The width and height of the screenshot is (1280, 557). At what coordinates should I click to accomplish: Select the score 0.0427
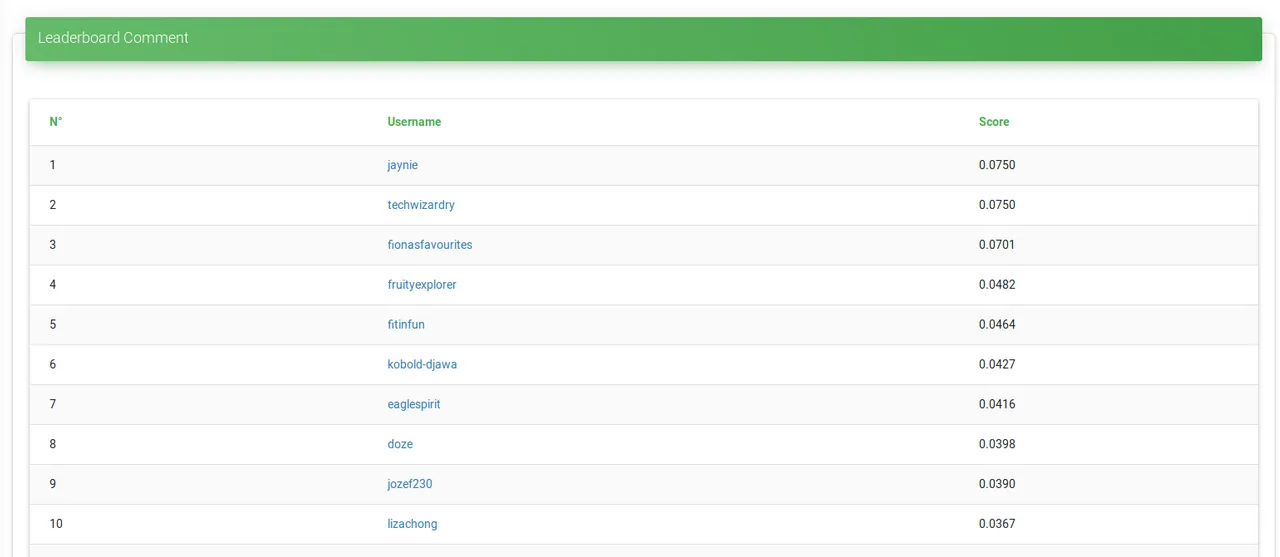pos(997,365)
